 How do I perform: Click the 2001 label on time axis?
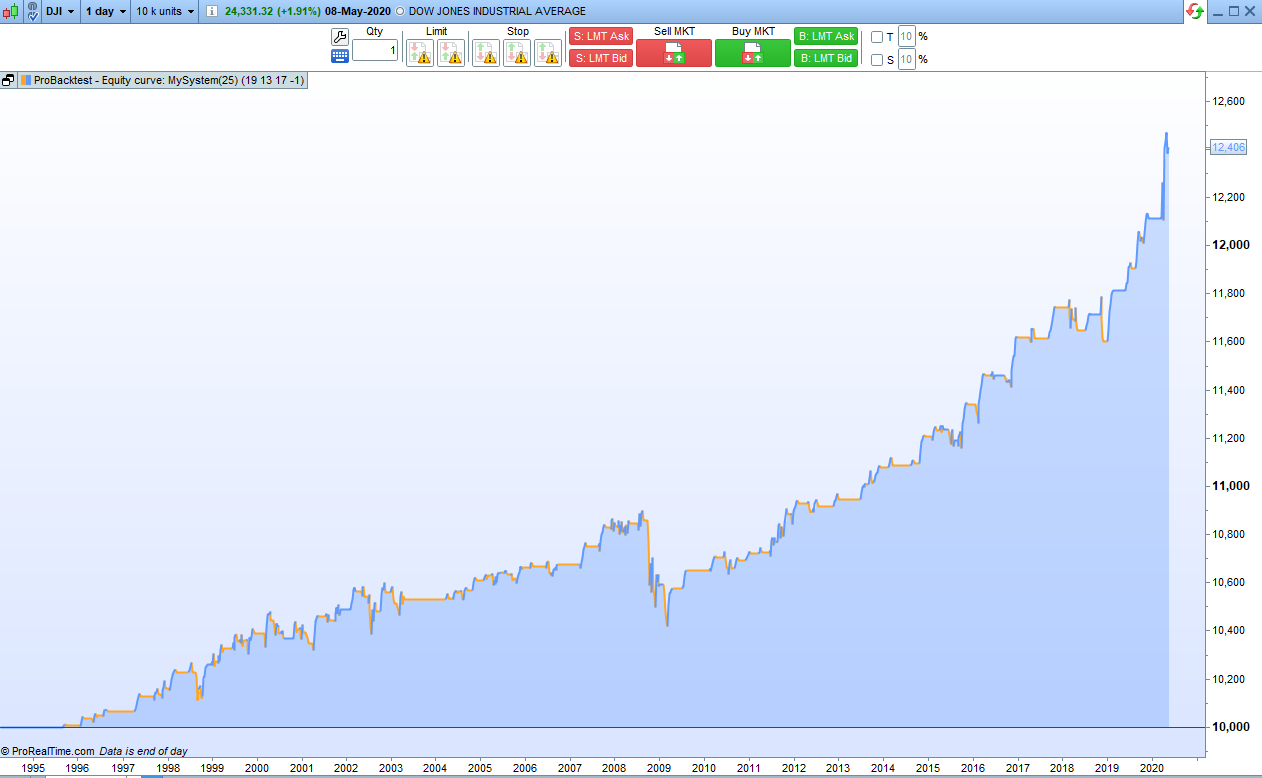click(x=301, y=769)
